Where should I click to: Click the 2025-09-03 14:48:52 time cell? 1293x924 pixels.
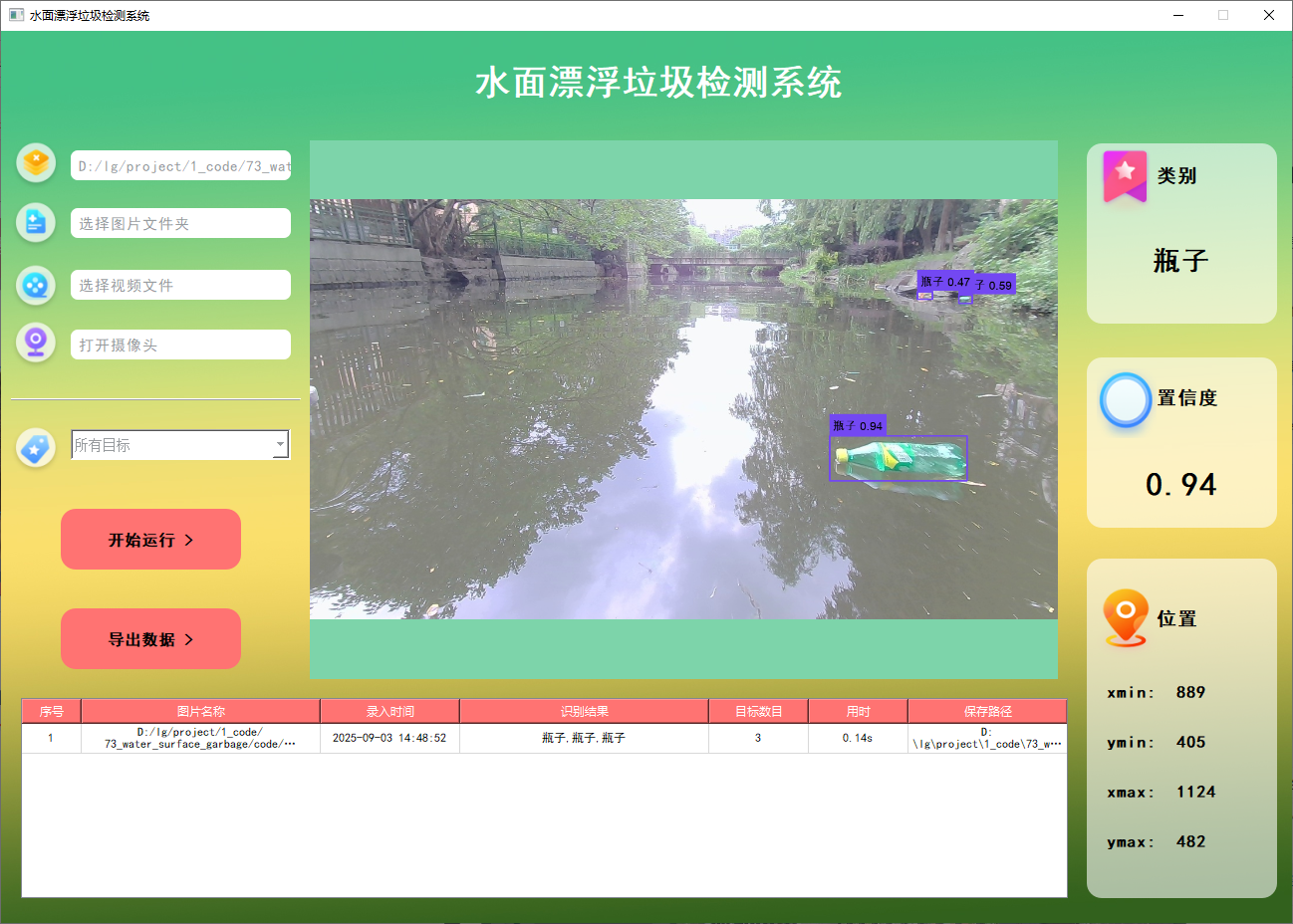pos(389,738)
